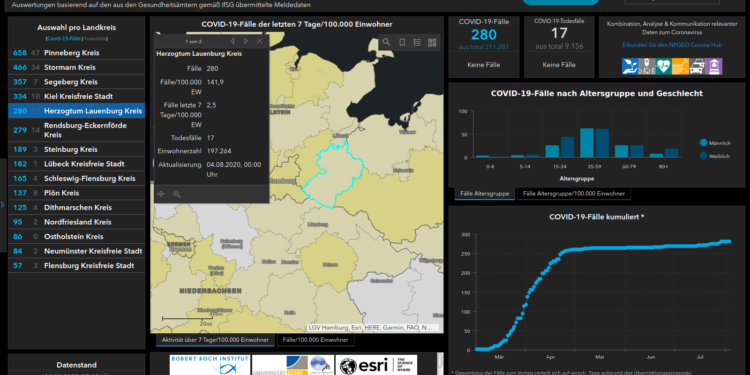
Task: Select the Fälle Altersgruppe/100.000 Einwohner tab
Action: [x=574, y=194]
